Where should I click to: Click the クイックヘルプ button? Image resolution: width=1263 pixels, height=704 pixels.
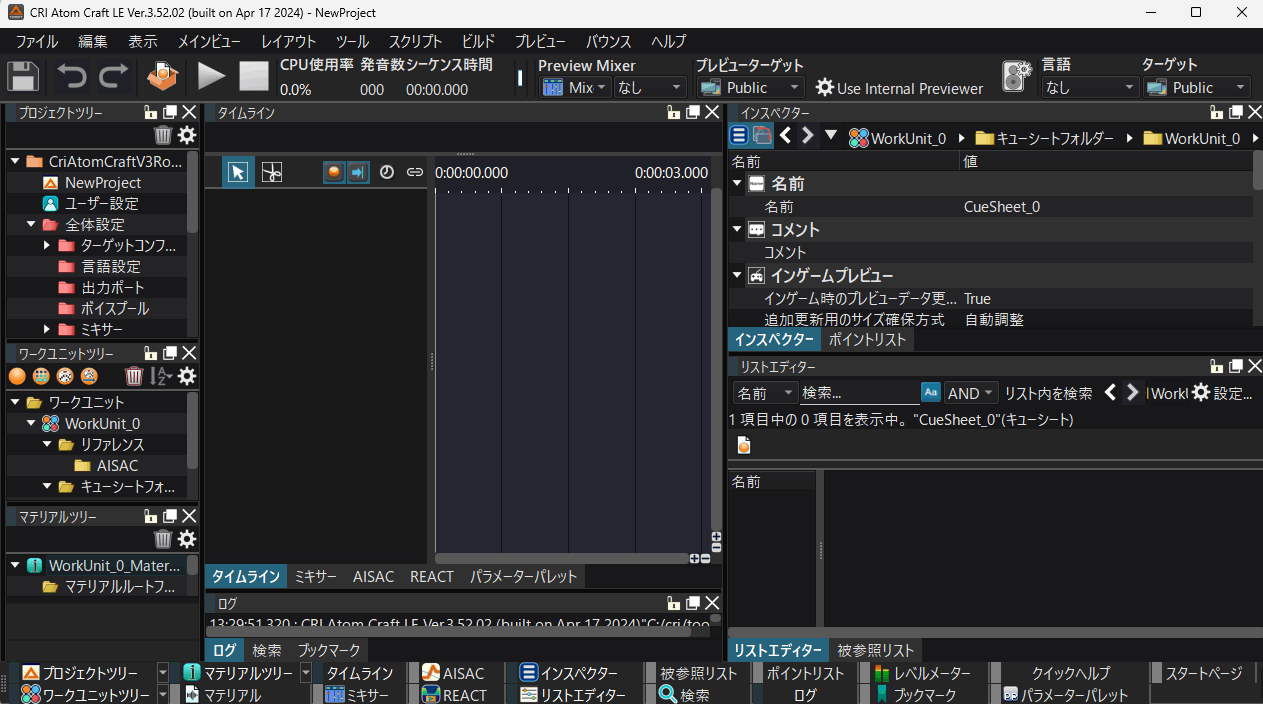click(x=1070, y=674)
